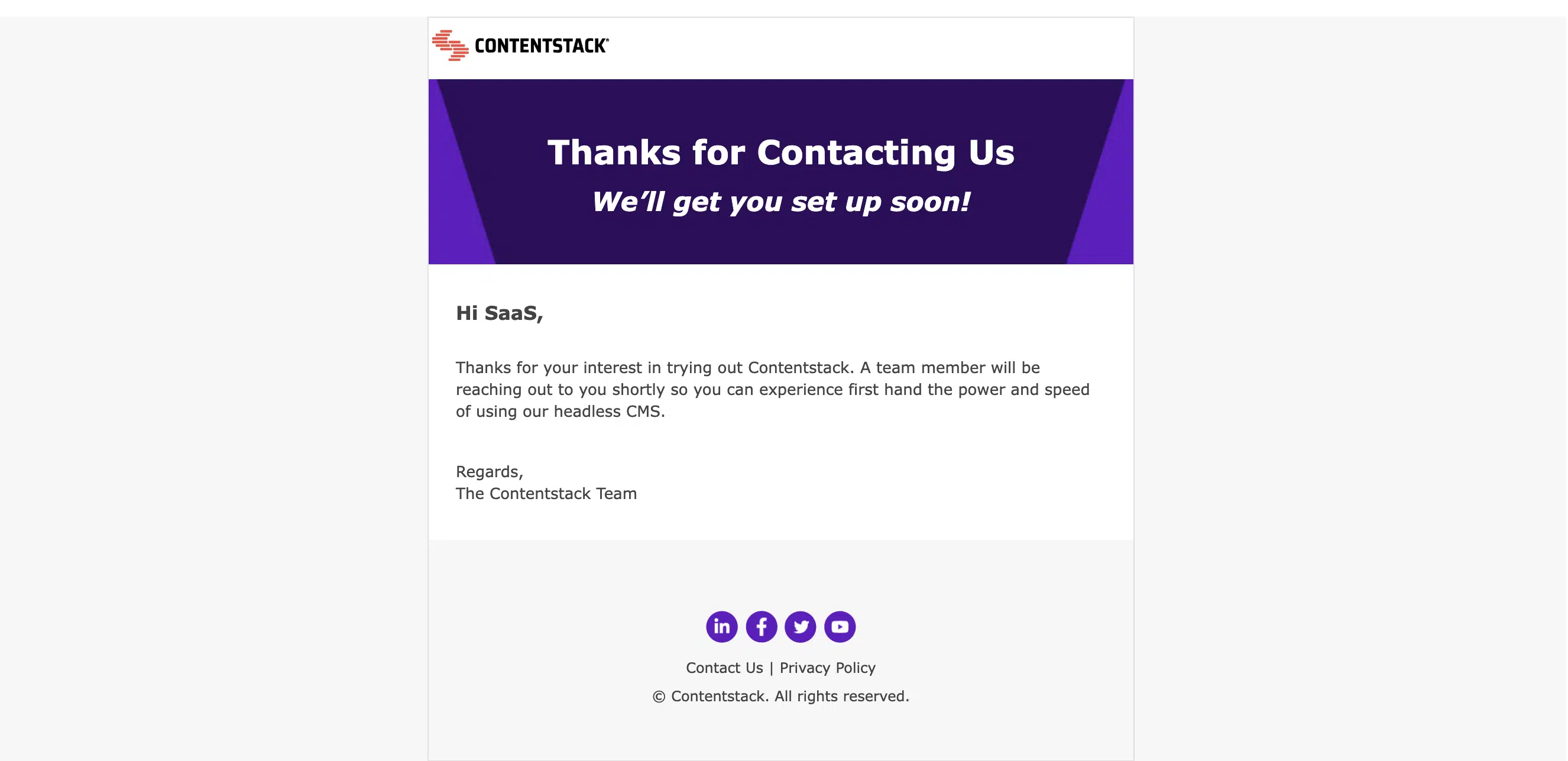
Task: Click the red Contentstack logo symbol
Action: click(450, 45)
